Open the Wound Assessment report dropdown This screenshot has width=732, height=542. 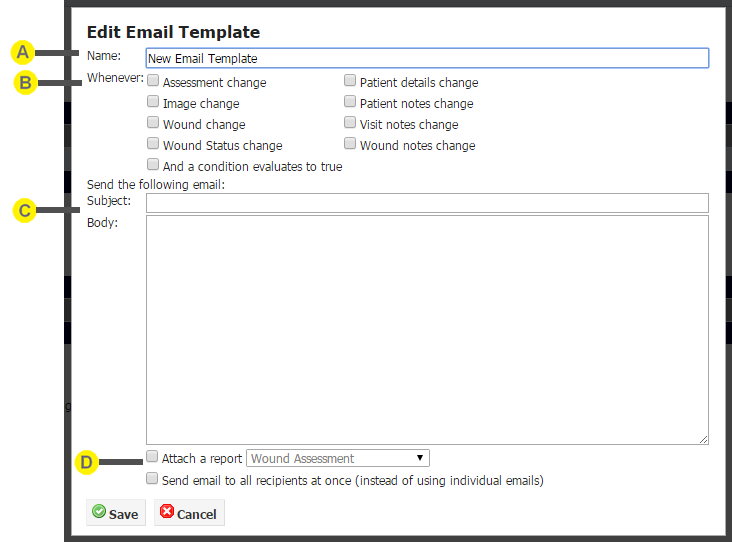(338, 458)
